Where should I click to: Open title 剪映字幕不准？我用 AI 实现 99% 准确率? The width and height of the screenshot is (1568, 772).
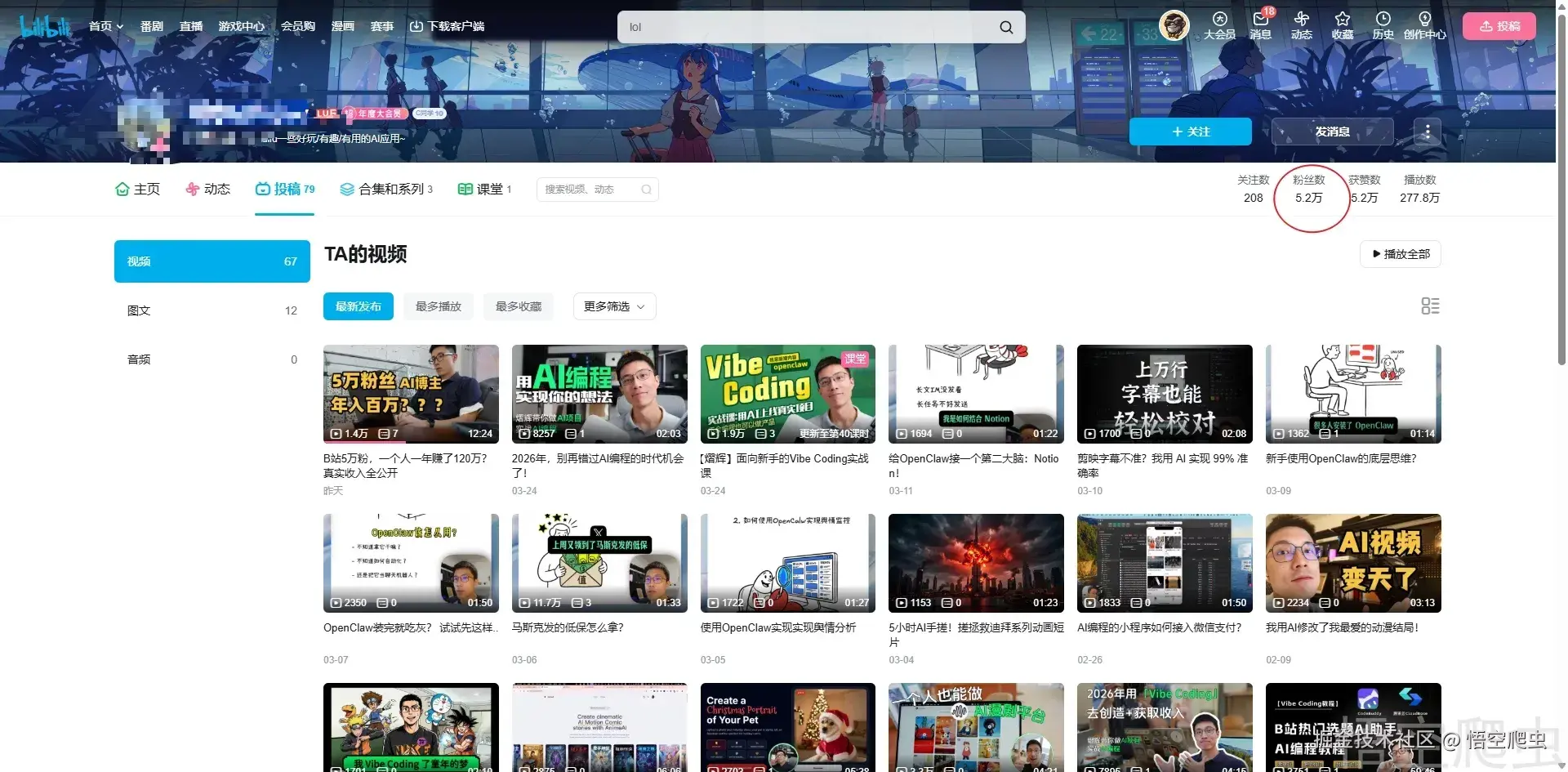[1163, 466]
